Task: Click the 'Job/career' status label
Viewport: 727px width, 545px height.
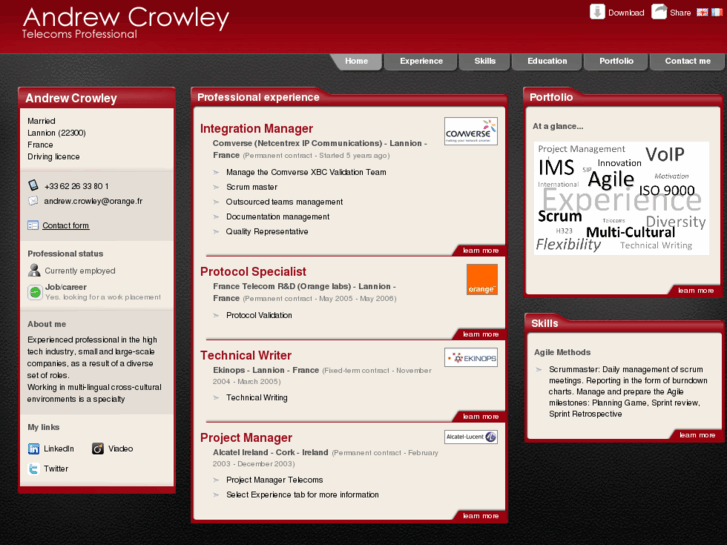Action: [x=66, y=287]
